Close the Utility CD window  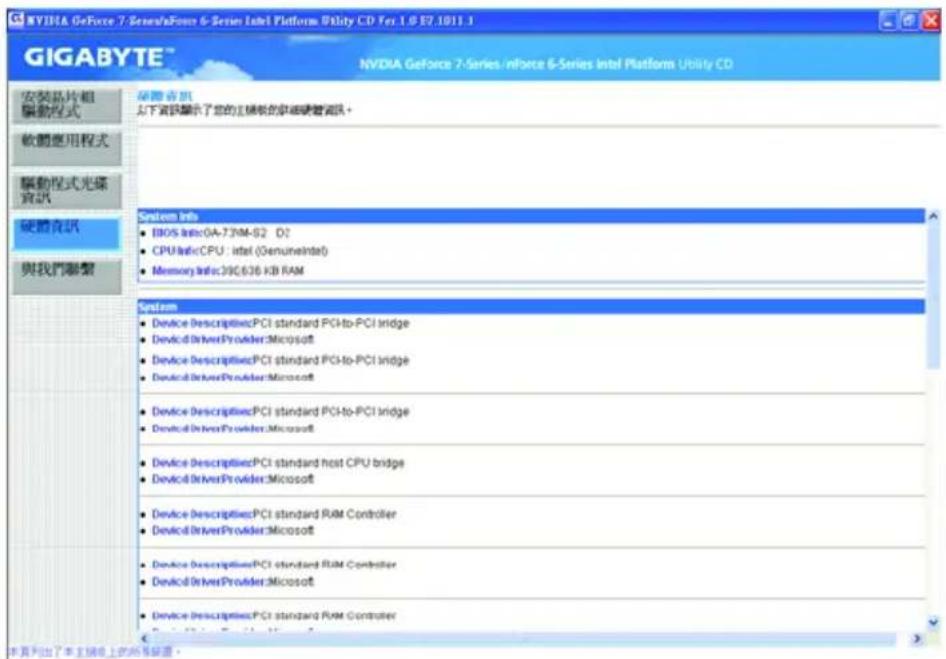point(930,21)
